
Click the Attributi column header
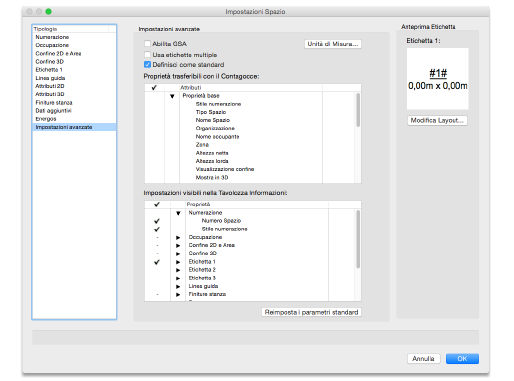pyautogui.click(x=251, y=88)
